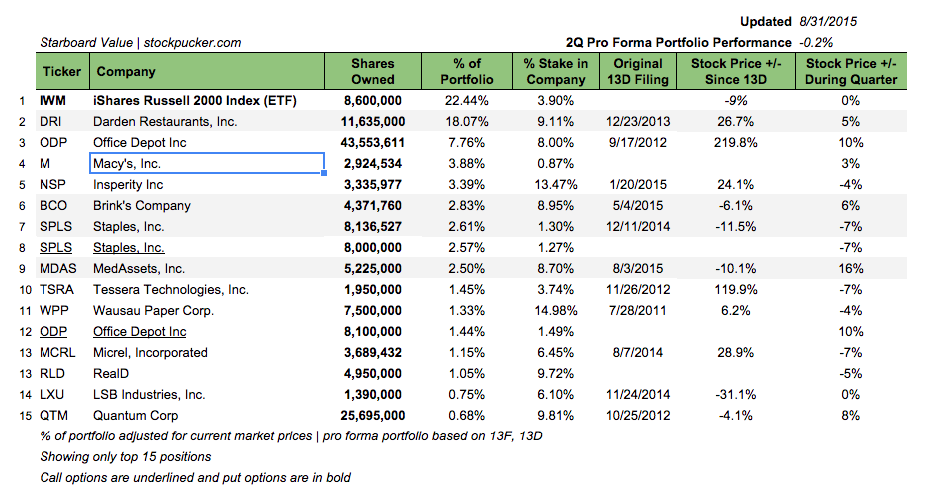Click the 'Company' column header
Screen dimensions: 927x493
tap(207, 72)
